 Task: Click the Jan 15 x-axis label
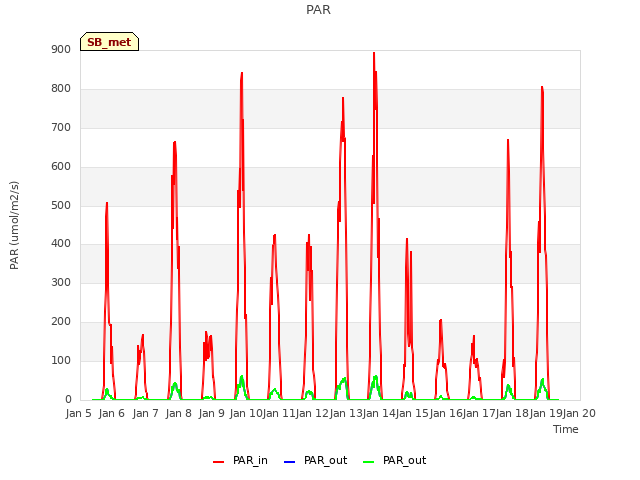point(413,413)
